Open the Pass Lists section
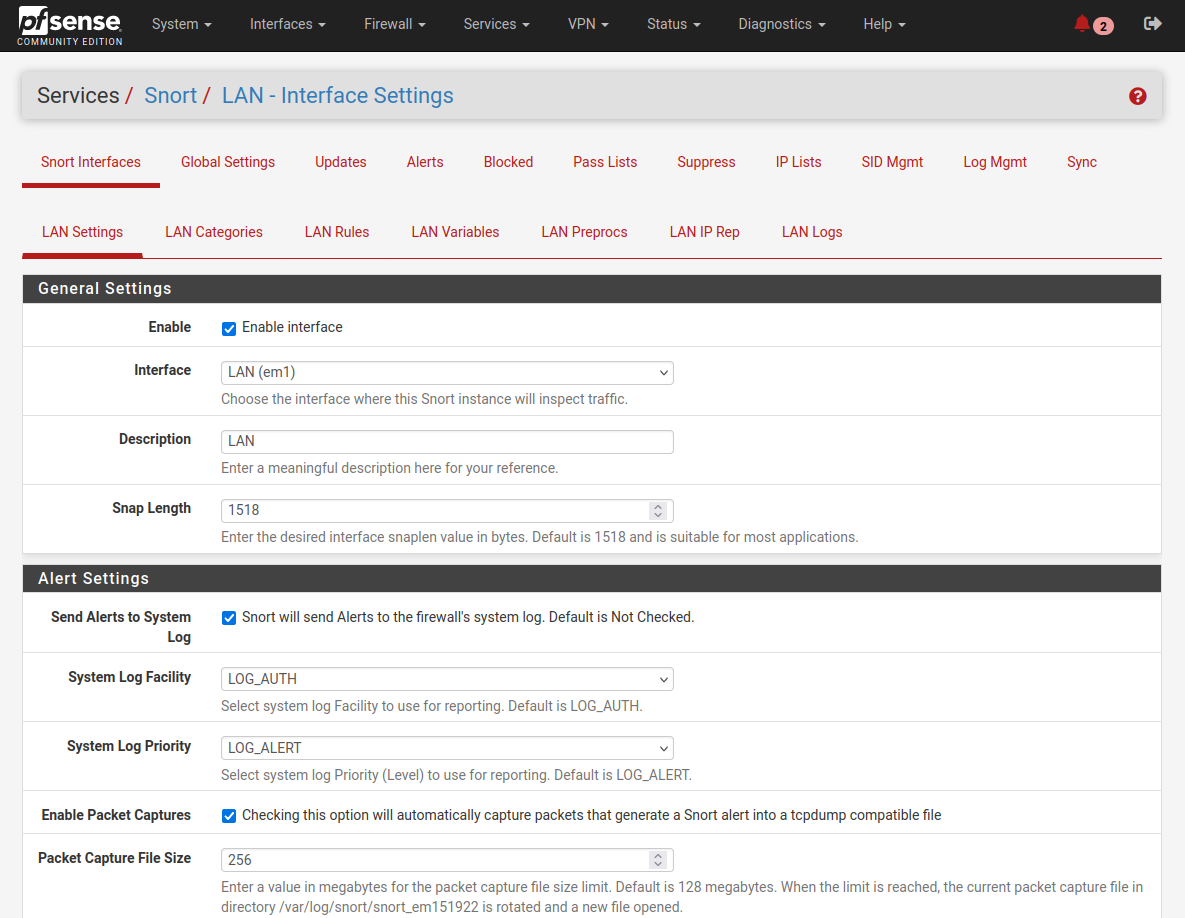Viewport: 1185px width, 918px height. tap(604, 162)
